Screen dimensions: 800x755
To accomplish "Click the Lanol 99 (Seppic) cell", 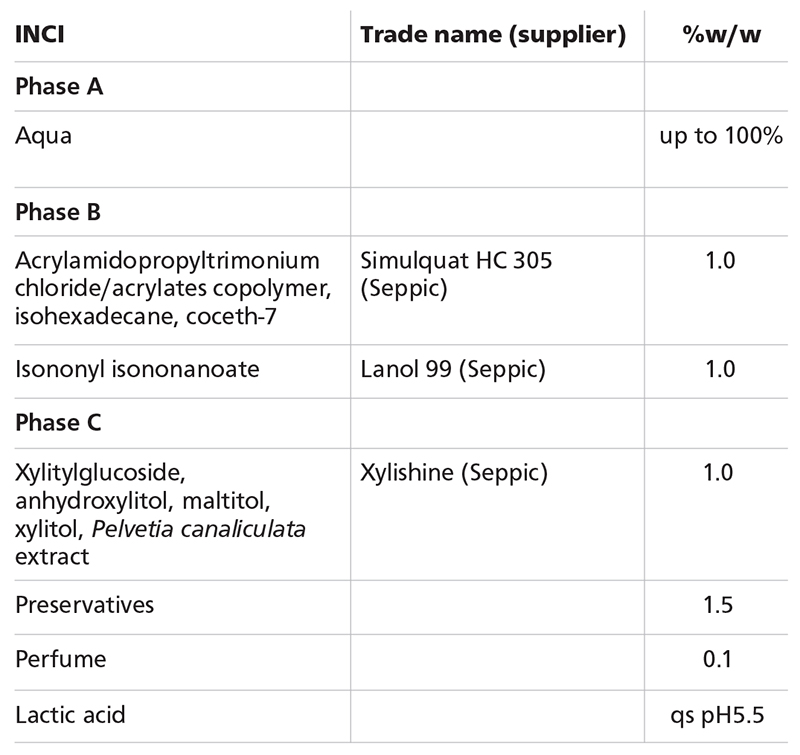I will coord(452,369).
